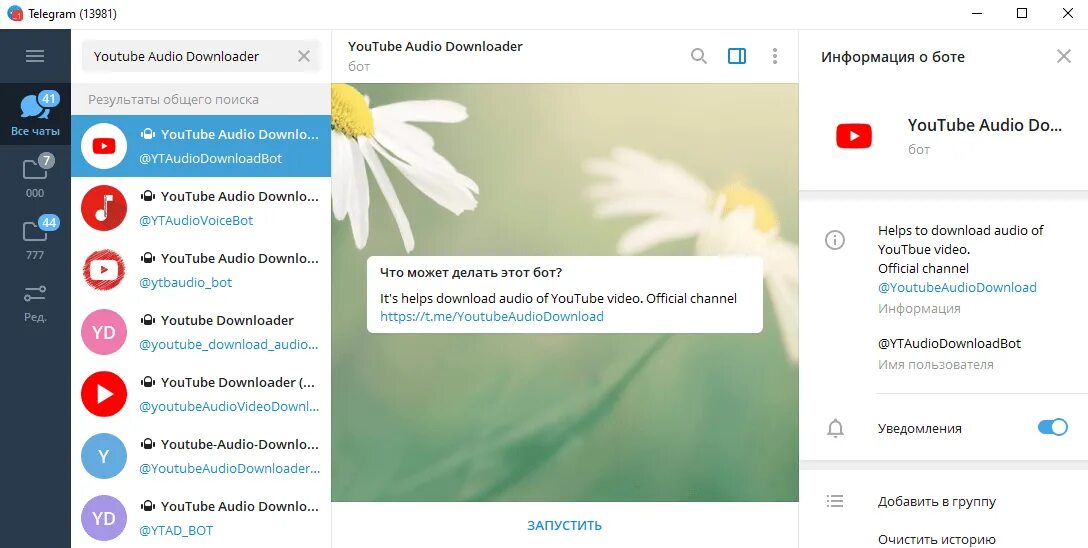Click the @YTAudioDownloadBot username in info panel
The width and height of the screenshot is (1088, 548).
949,343
